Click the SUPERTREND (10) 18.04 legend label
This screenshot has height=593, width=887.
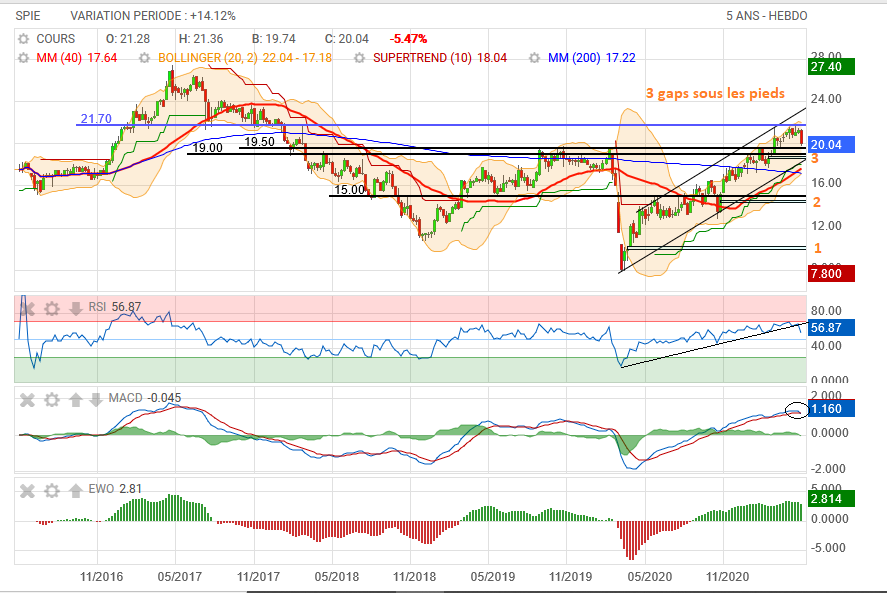point(440,58)
